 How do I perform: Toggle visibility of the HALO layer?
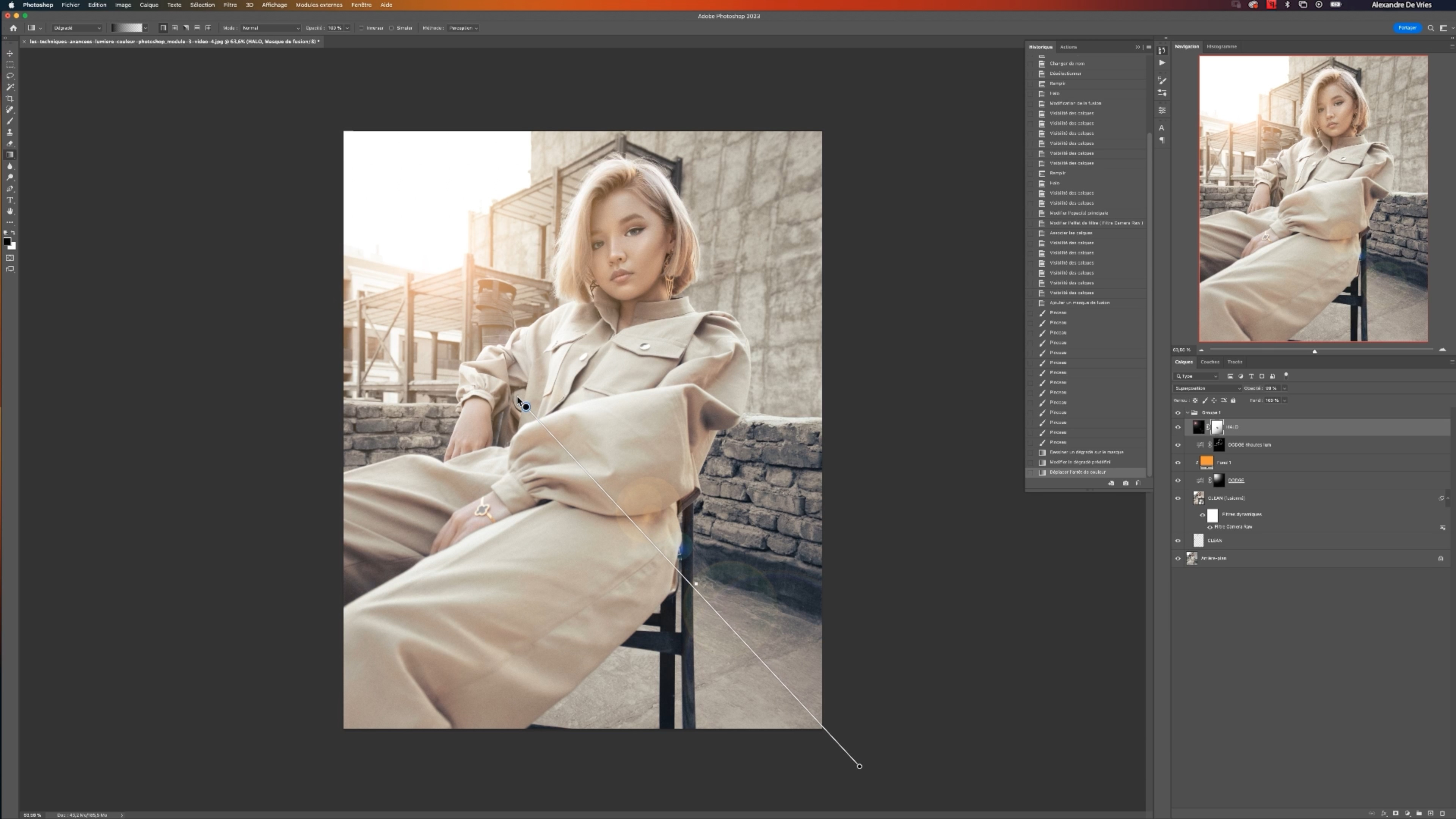click(x=1178, y=427)
